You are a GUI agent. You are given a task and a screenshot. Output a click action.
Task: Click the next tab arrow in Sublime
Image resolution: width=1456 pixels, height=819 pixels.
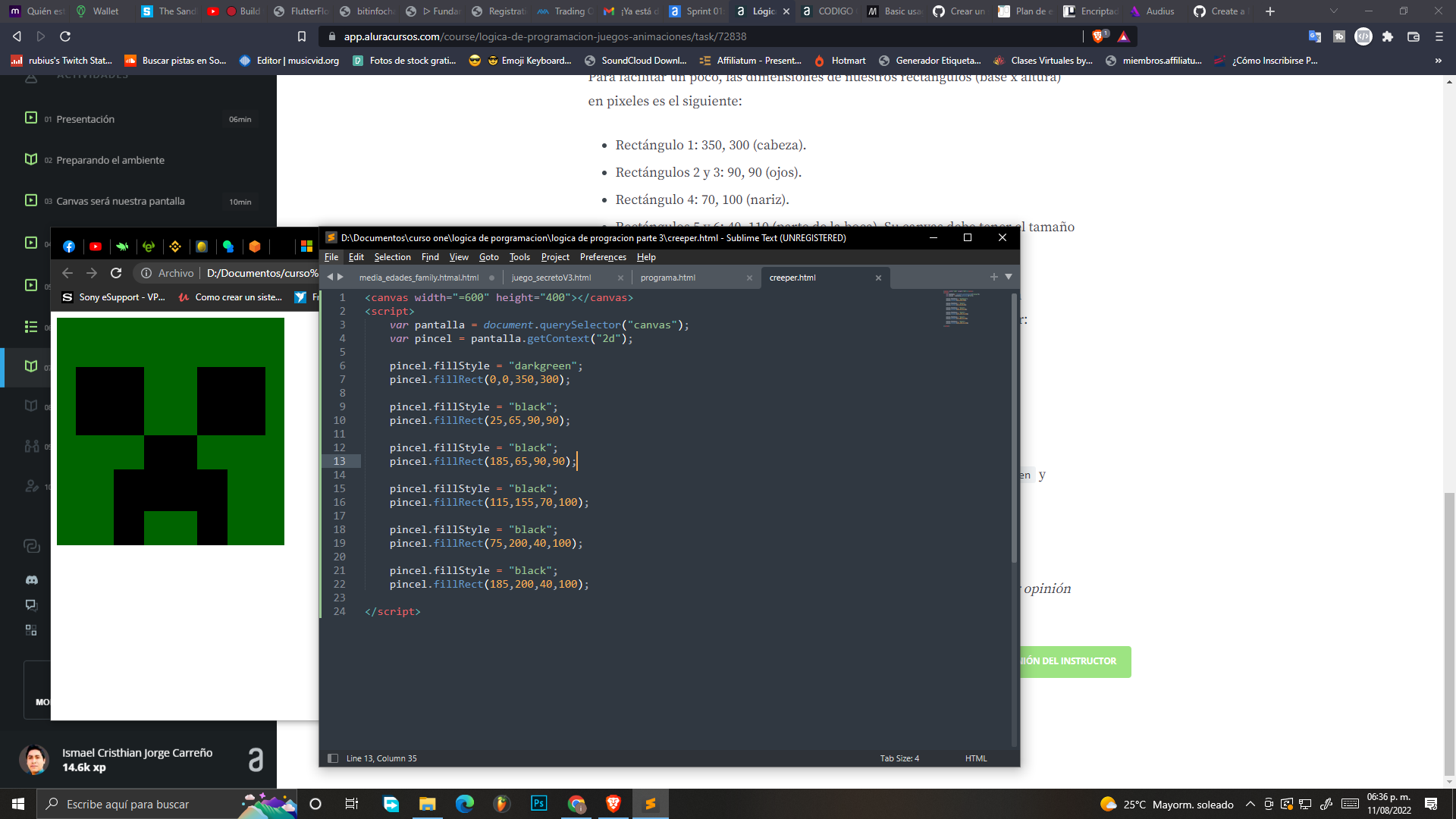(340, 277)
